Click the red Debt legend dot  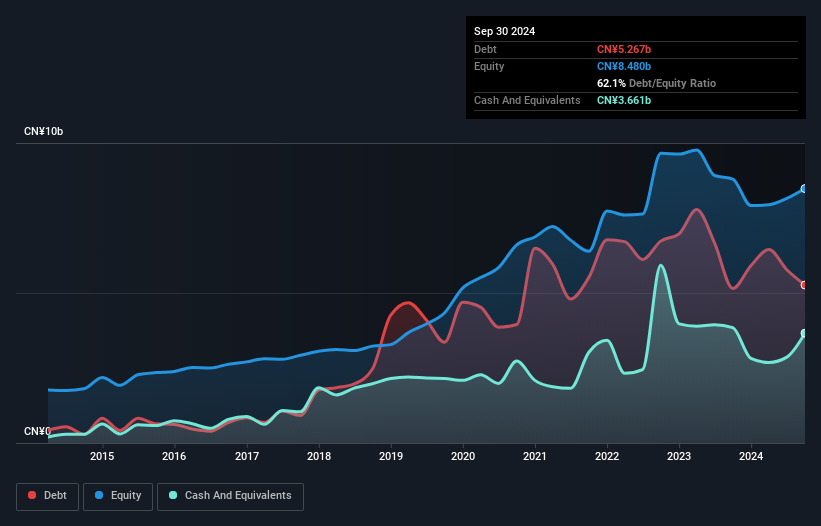pos(32,495)
